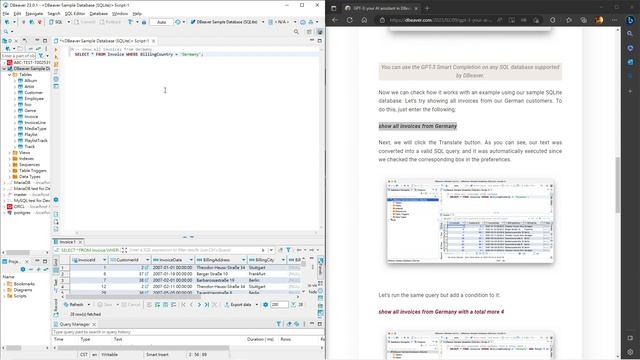Select the Employee table in navigator

(34, 99)
